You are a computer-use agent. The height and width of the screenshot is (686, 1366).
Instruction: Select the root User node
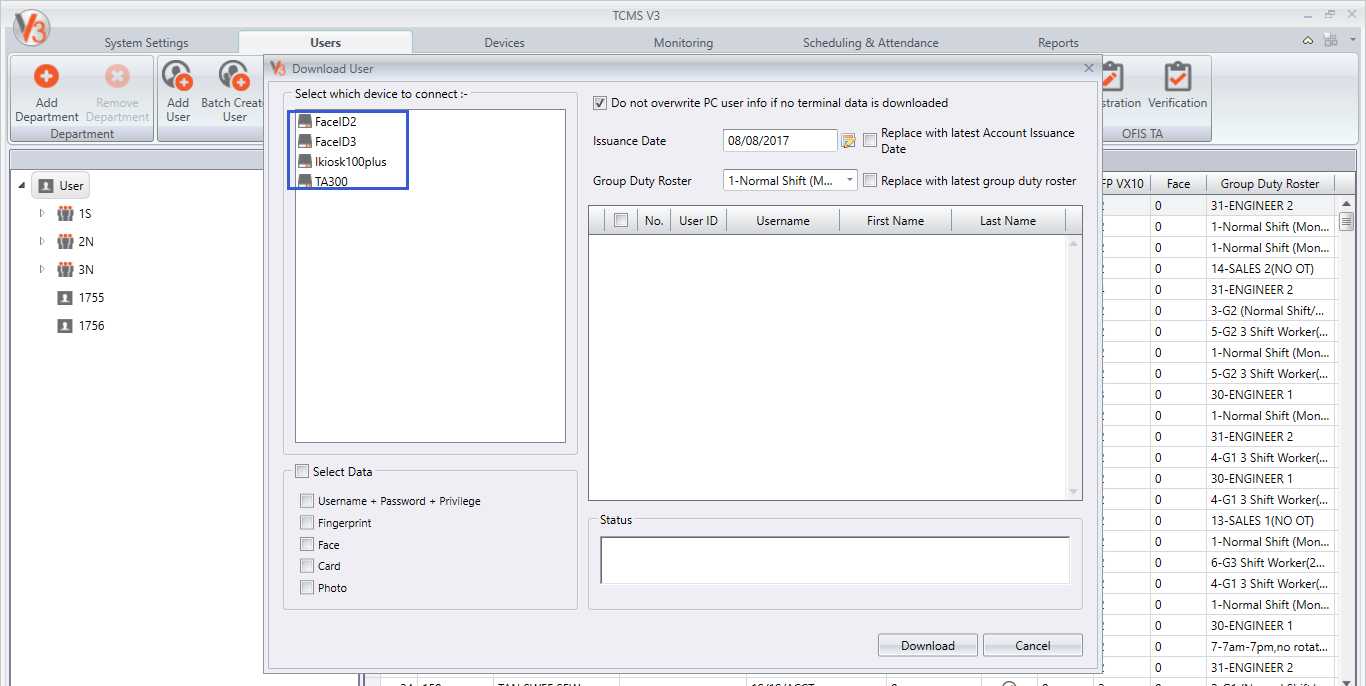[62, 185]
